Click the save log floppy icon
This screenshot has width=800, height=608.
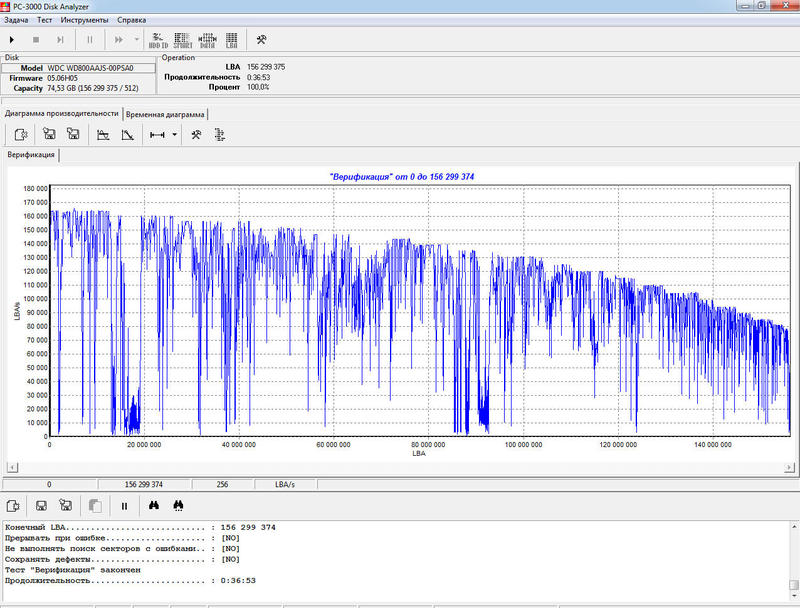pos(41,506)
